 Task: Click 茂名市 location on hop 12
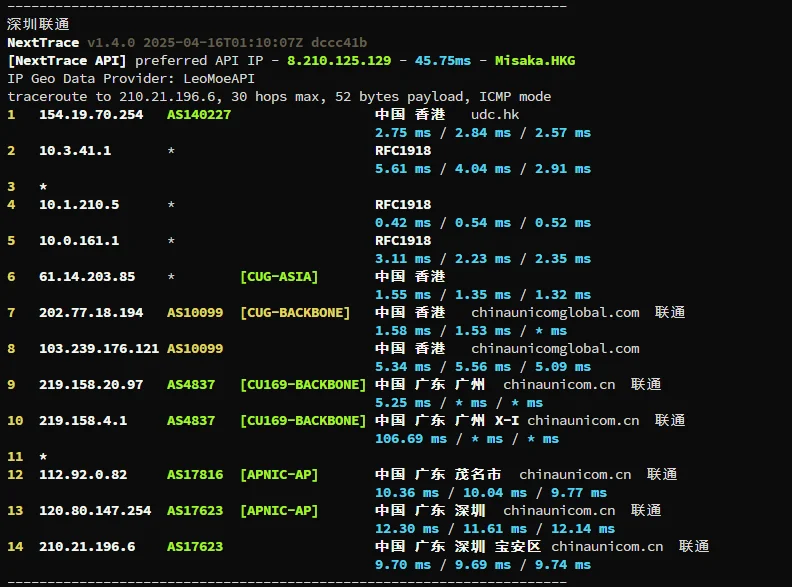477,474
